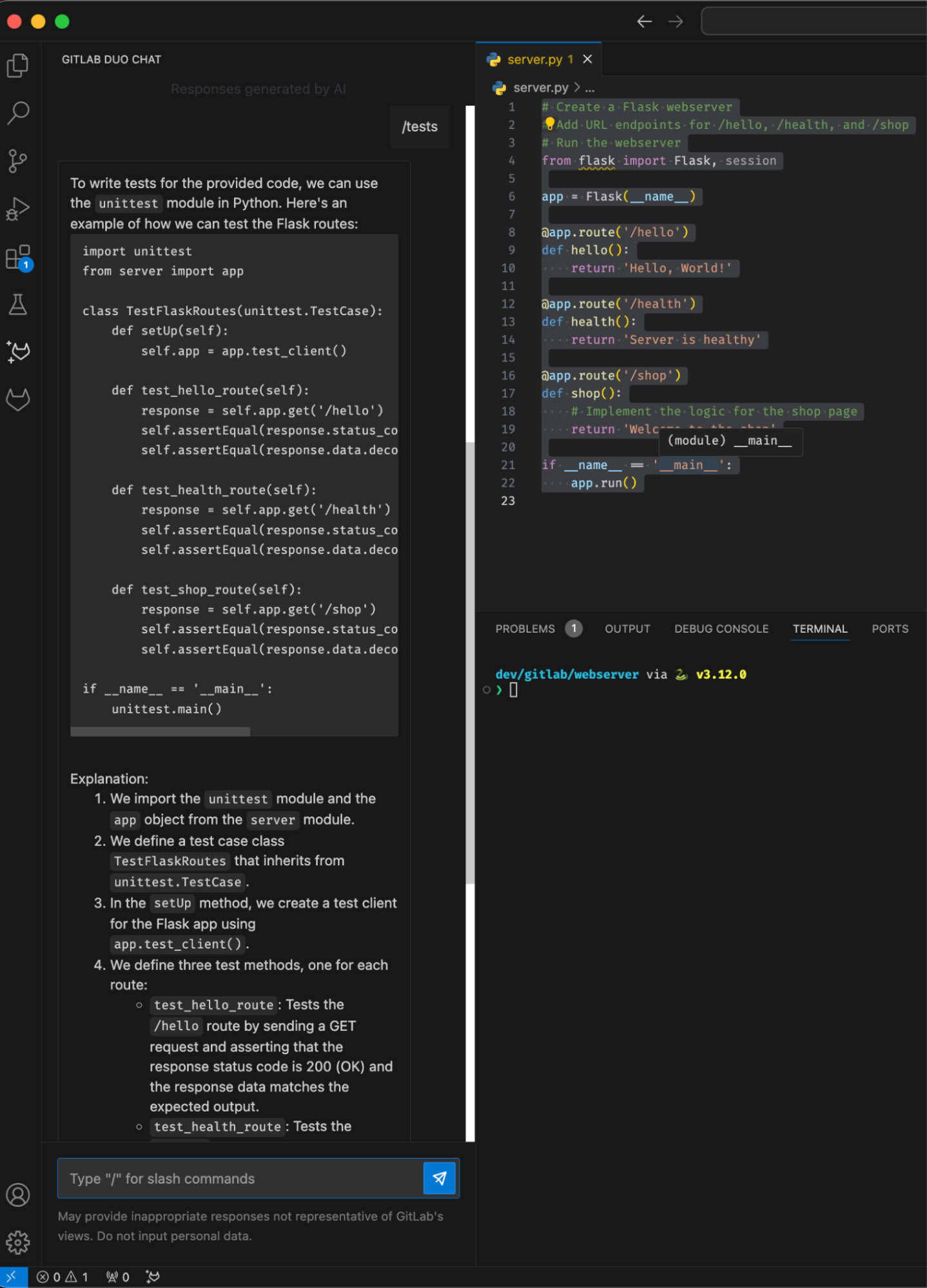Go forward with the right arrow navigation

(676, 22)
